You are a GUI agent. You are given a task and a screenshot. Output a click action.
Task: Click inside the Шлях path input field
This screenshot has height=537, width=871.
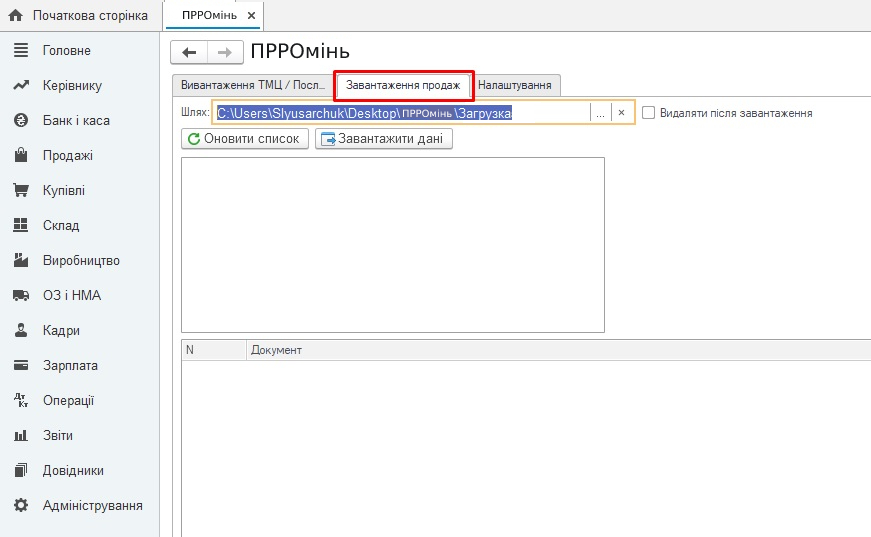click(400, 113)
